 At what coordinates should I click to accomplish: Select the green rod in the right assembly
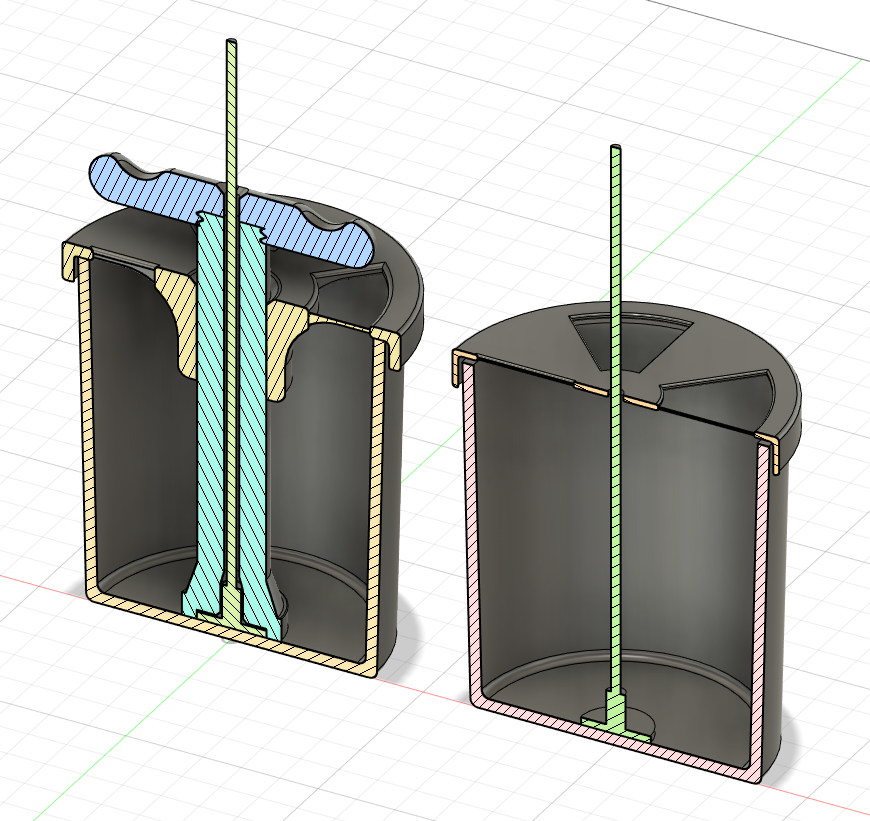click(x=616, y=250)
